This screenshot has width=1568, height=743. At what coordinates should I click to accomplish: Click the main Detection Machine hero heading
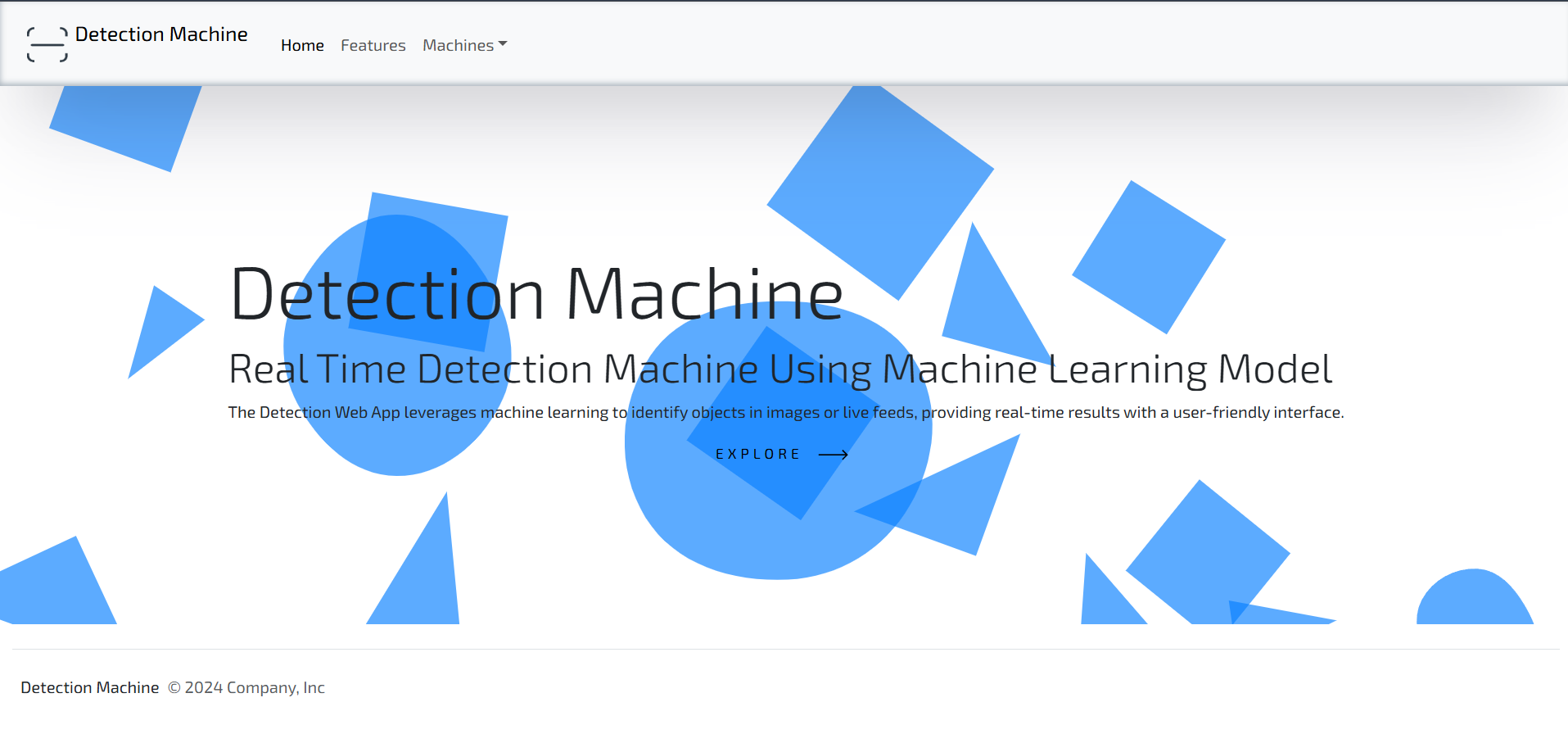(535, 292)
